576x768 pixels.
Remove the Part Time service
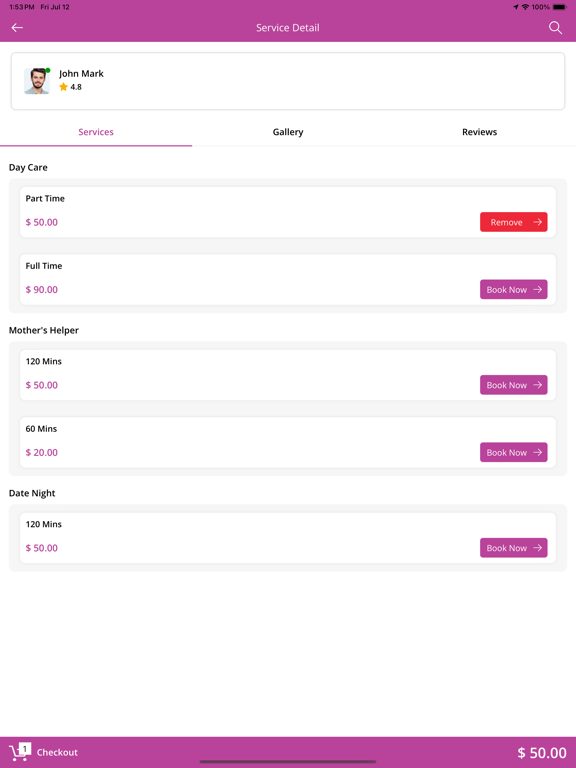pyautogui.click(x=513, y=222)
